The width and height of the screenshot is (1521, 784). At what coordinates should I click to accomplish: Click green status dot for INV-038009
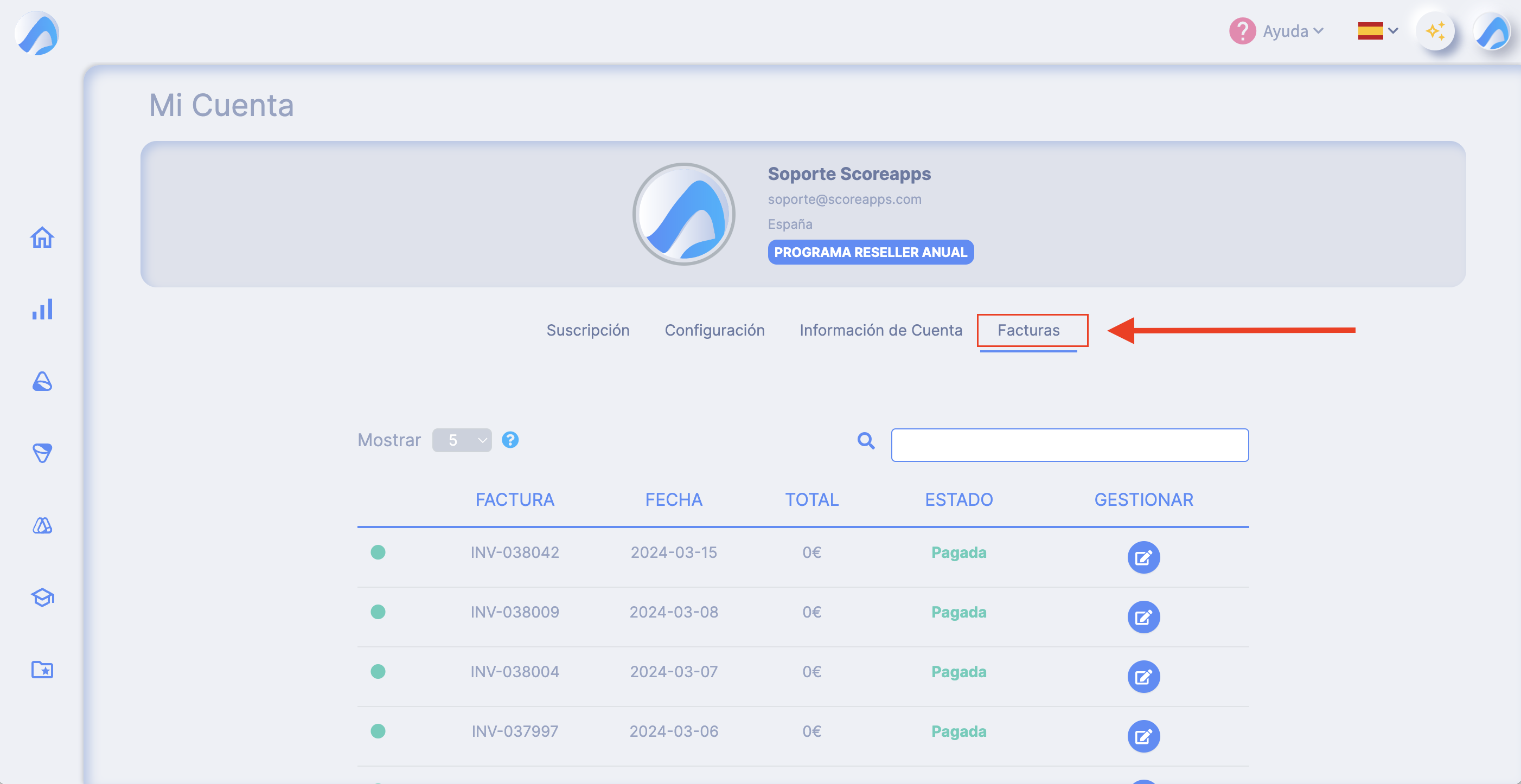click(378, 612)
